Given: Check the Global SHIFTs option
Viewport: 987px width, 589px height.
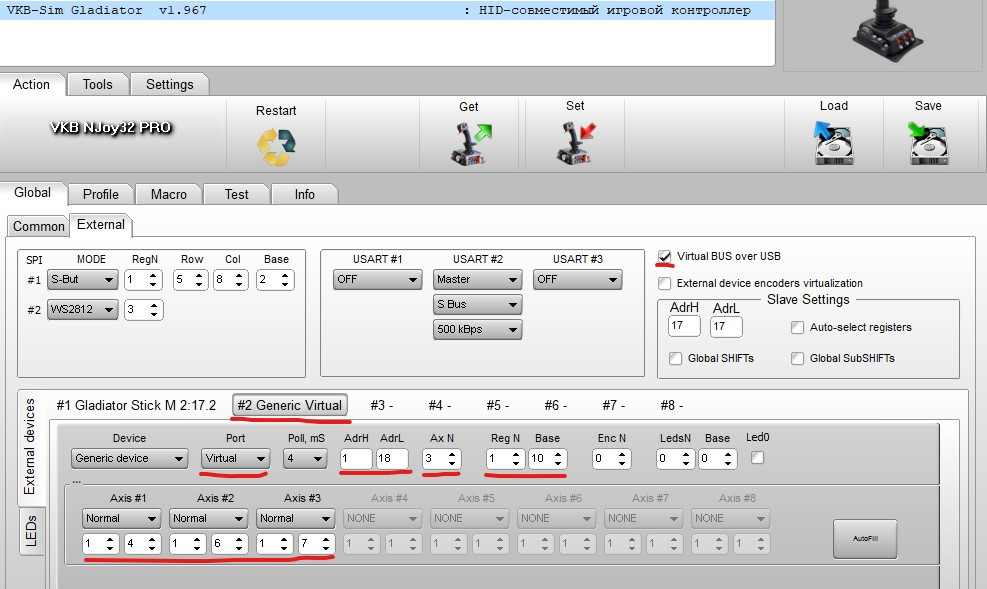Looking at the screenshot, I should tap(676, 358).
